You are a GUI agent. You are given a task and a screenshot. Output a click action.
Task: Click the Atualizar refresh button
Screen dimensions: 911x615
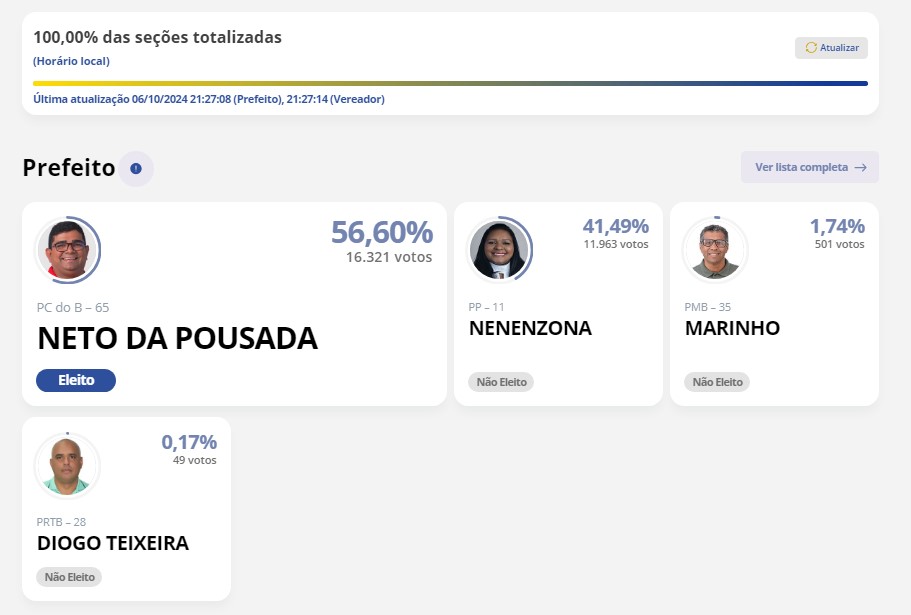(x=831, y=48)
